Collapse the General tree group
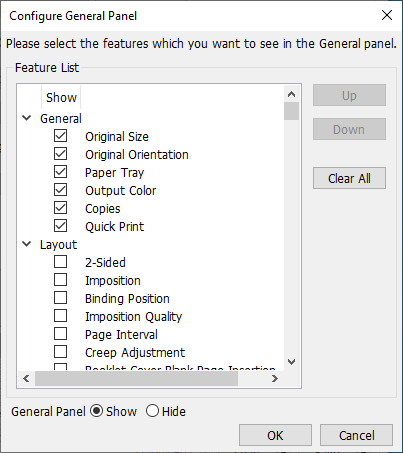 27,118
